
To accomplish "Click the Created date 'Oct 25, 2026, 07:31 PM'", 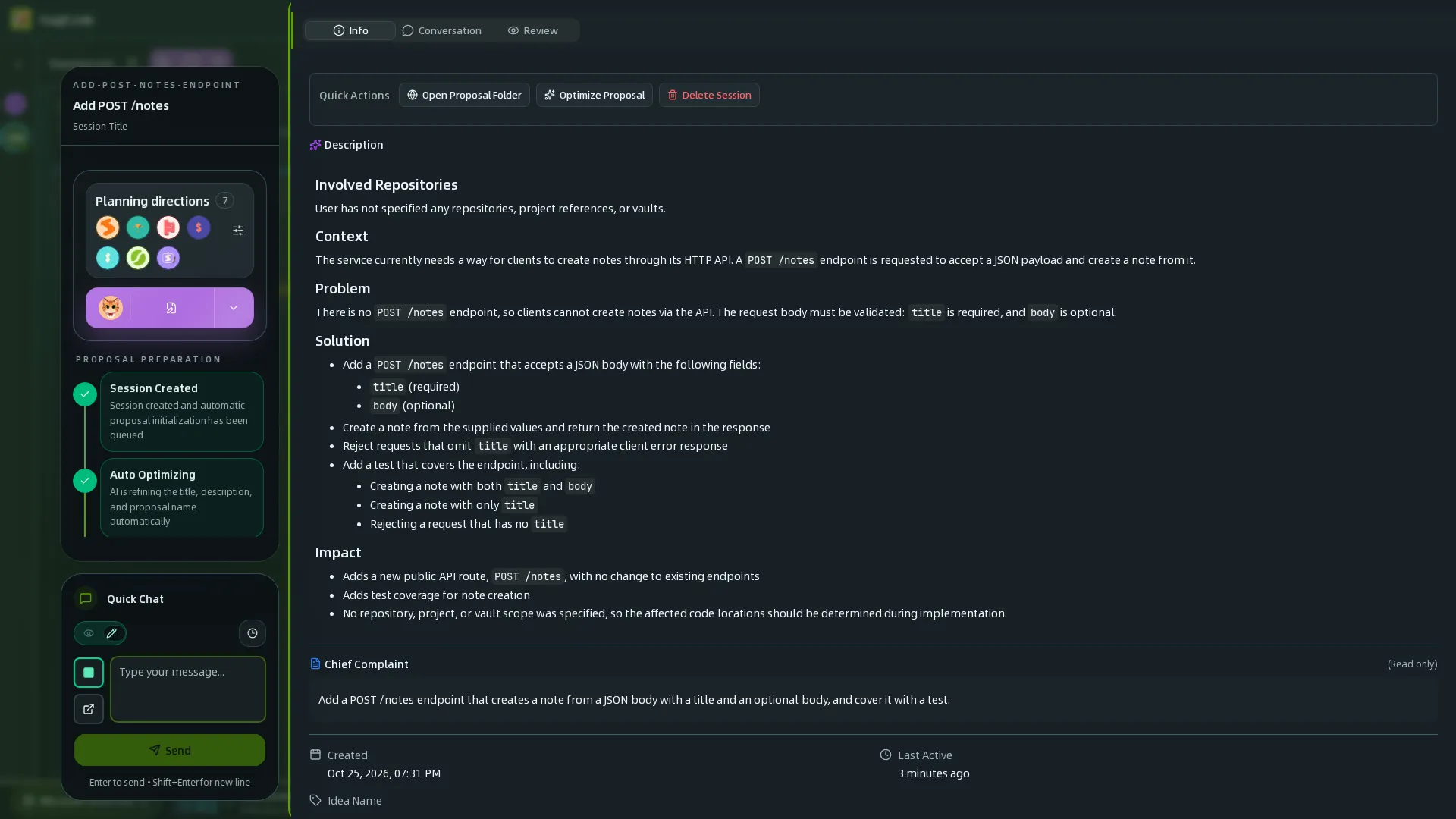I will point(384,773).
